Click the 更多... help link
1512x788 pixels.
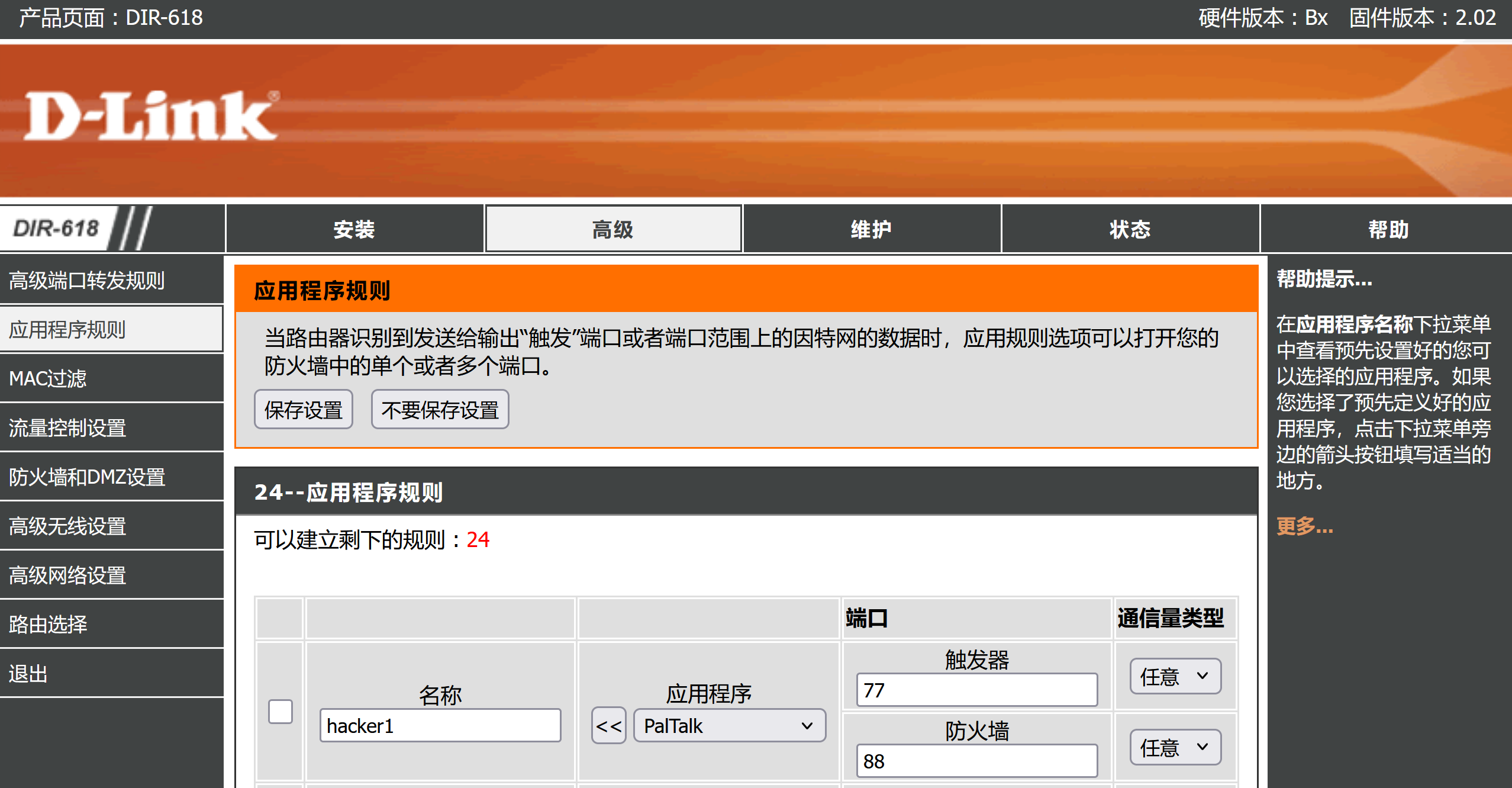click(1304, 526)
